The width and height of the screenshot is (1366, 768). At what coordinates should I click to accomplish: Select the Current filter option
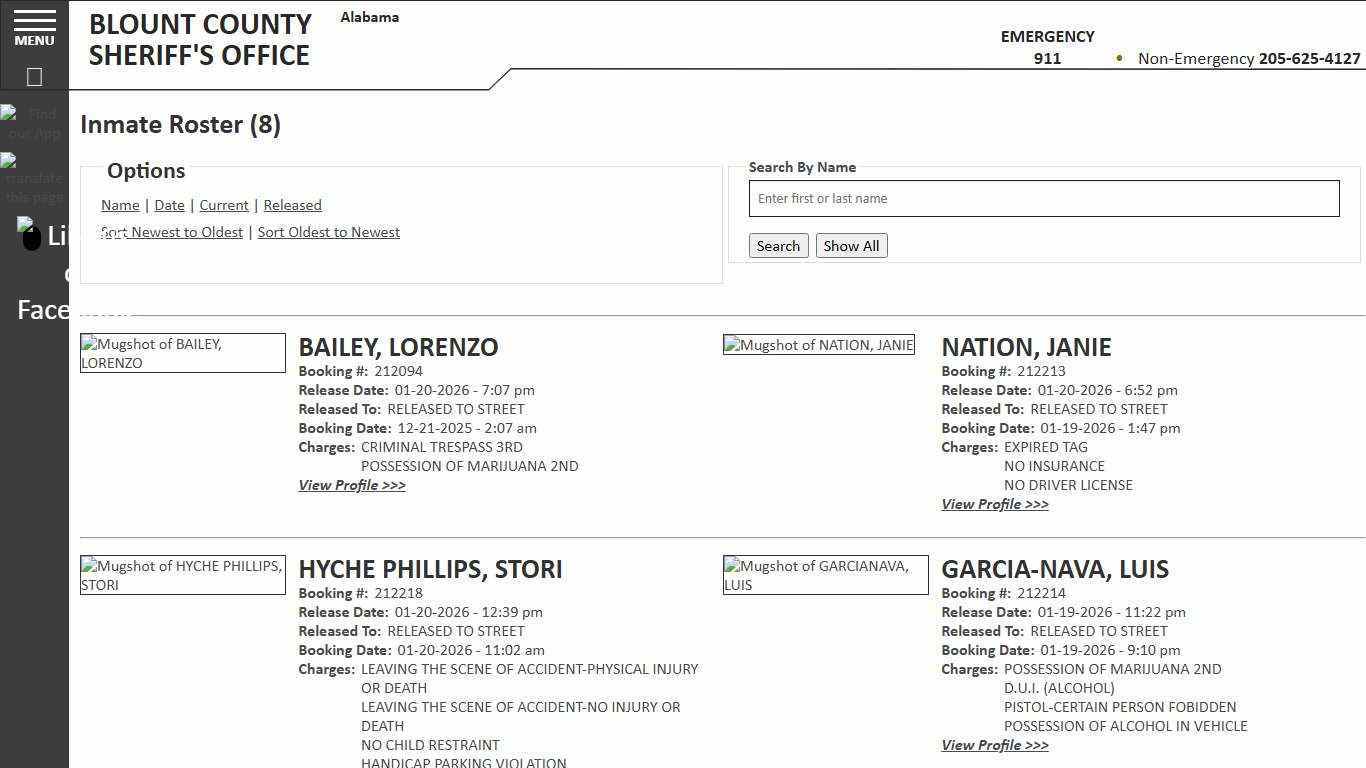[223, 205]
